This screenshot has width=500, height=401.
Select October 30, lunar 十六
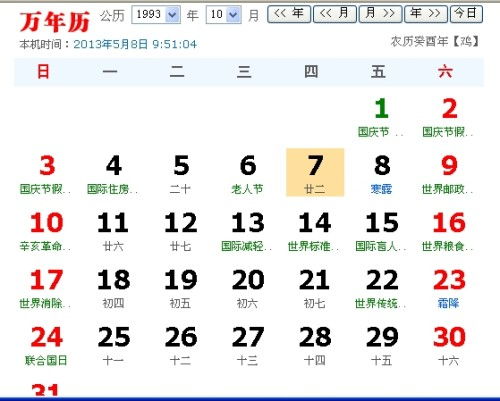[449, 346]
